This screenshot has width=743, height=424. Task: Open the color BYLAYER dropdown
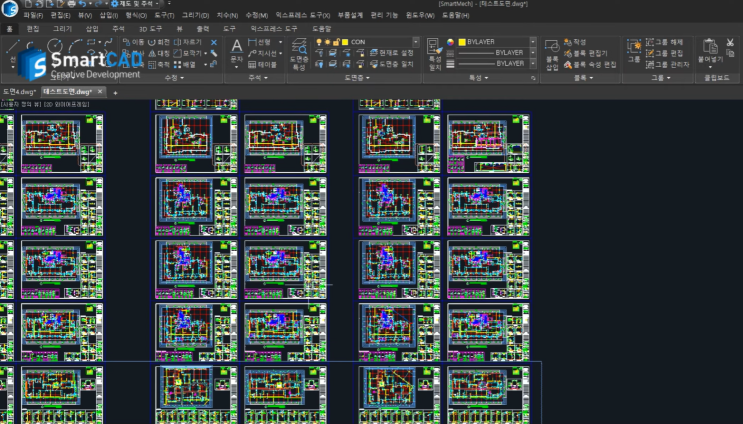533,42
